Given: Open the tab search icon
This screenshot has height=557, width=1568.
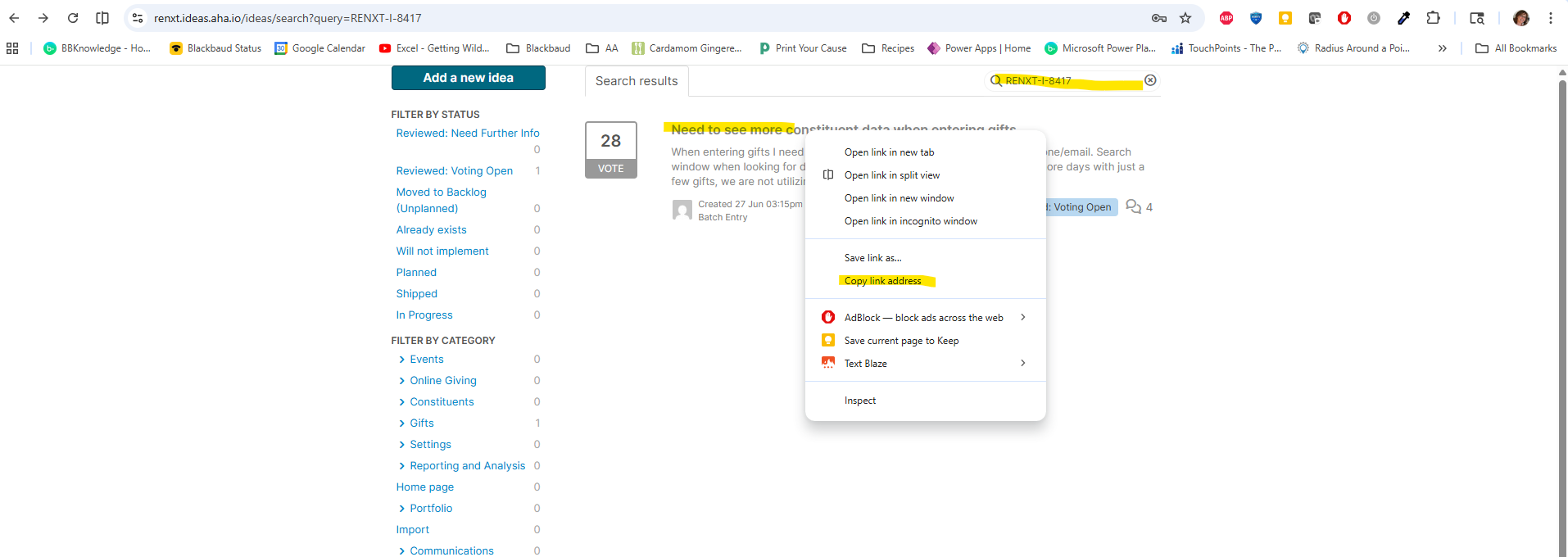Looking at the screenshot, I should 1477,18.
